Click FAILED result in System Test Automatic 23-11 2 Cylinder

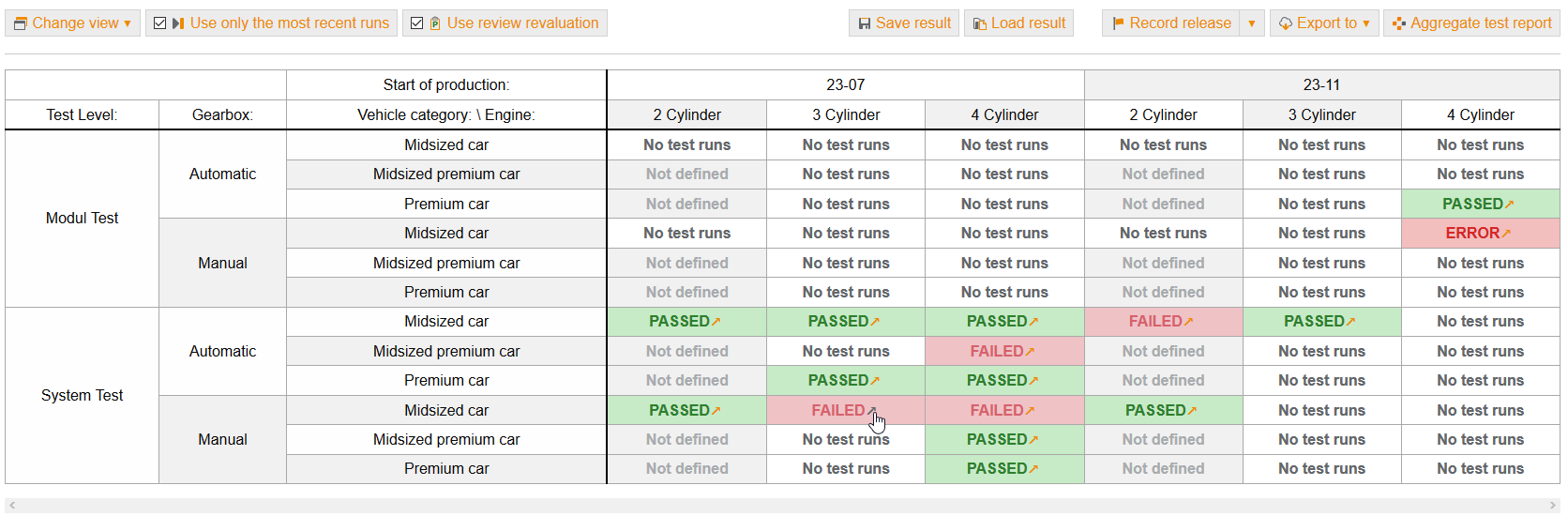point(1155,322)
